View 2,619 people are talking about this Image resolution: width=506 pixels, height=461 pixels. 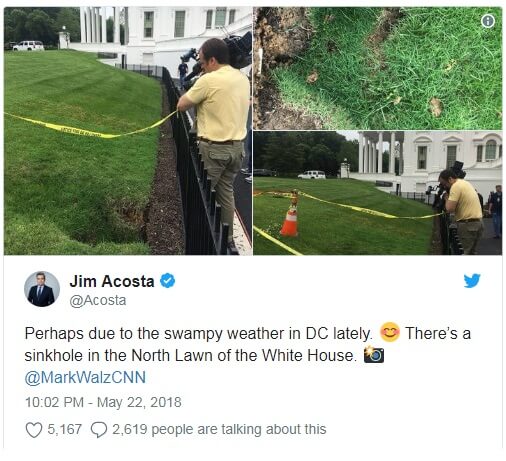pyautogui.click(x=219, y=429)
